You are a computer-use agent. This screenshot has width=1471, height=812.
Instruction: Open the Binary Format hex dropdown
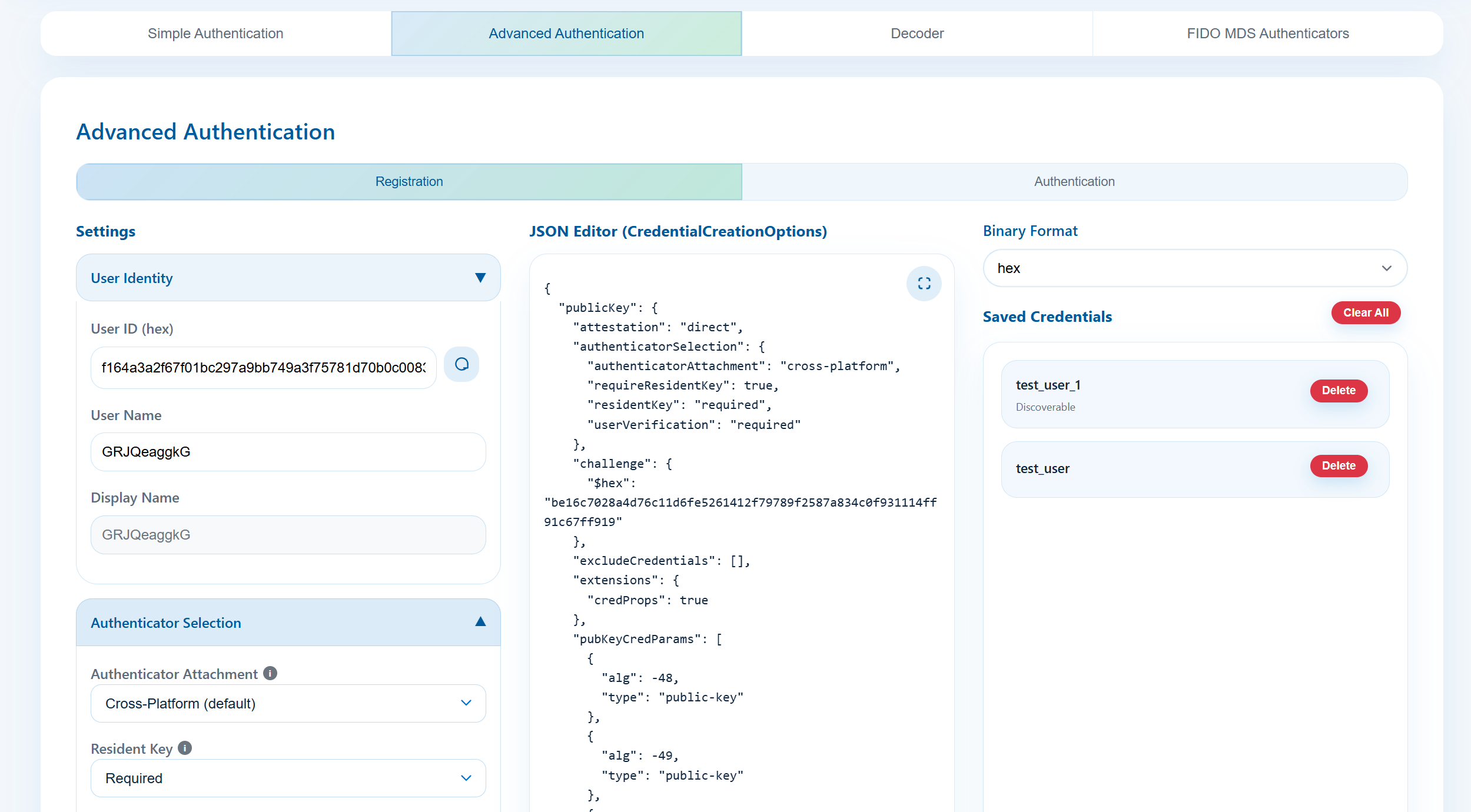tap(1194, 268)
